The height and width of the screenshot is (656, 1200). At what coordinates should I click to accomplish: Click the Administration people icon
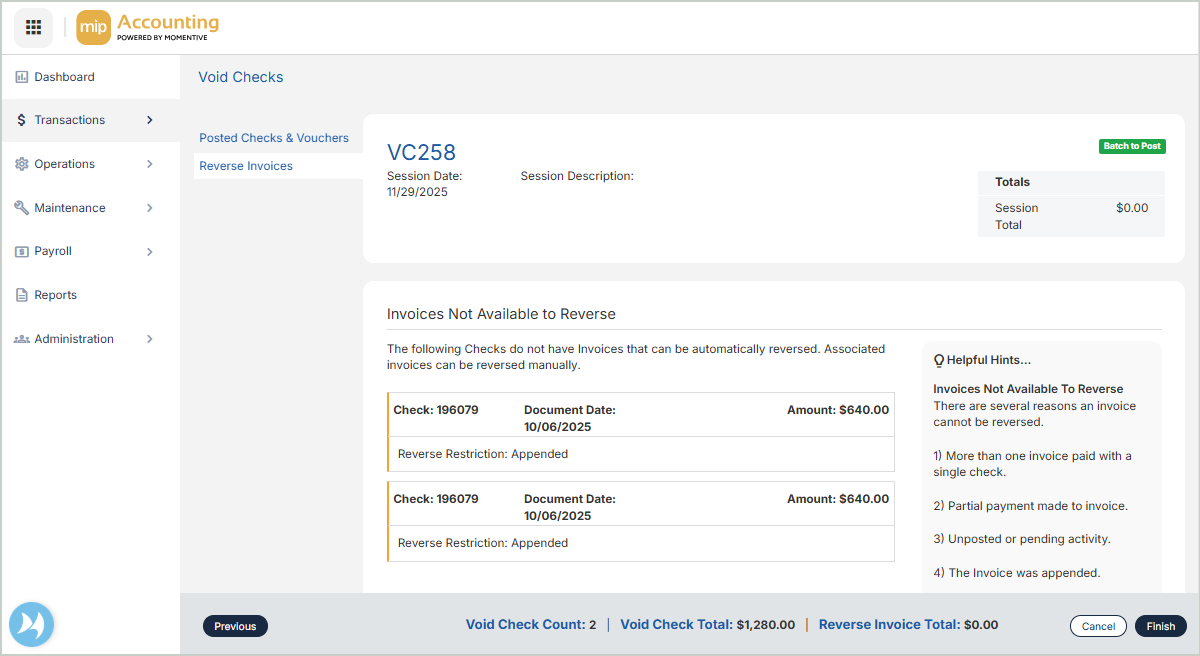click(21, 339)
